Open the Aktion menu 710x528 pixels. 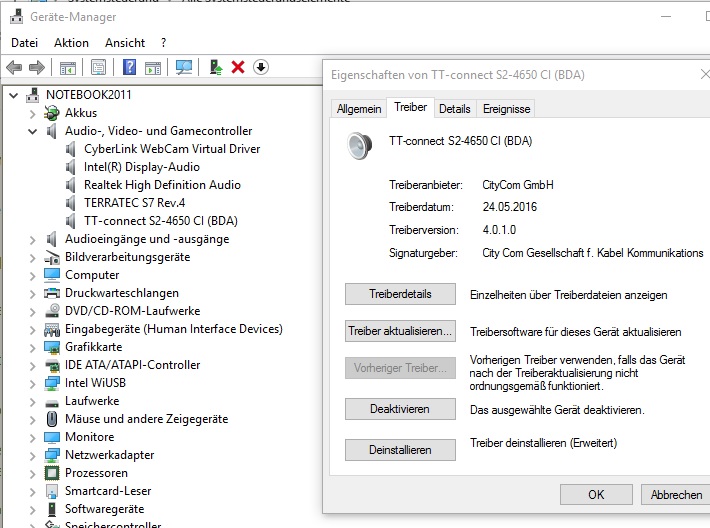71,43
